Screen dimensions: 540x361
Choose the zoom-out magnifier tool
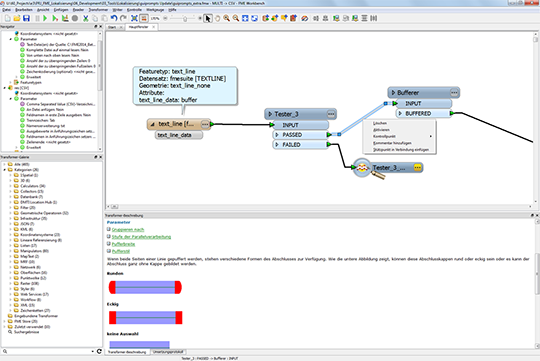(x=236, y=18)
